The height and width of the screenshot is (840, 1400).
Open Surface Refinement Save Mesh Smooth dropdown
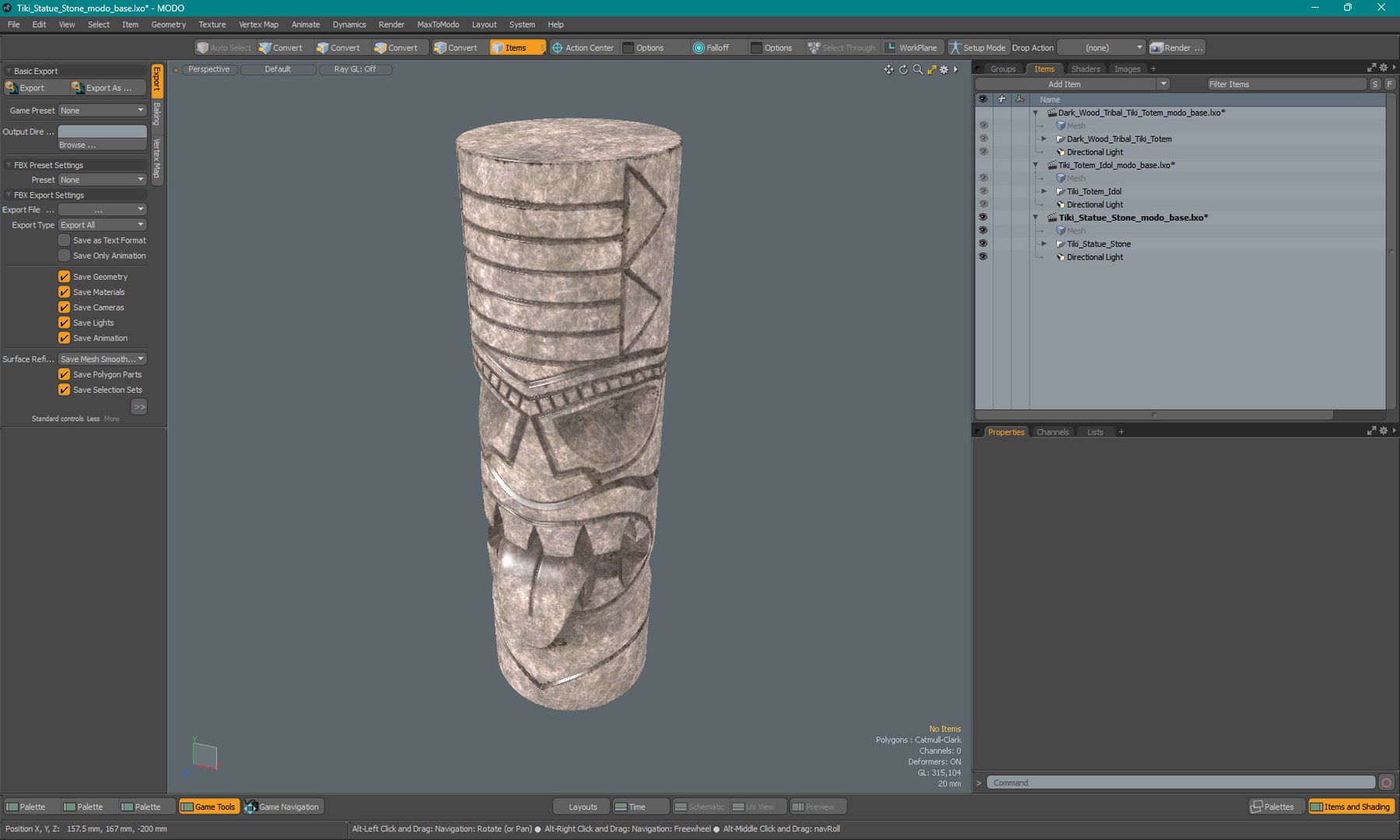(103, 359)
